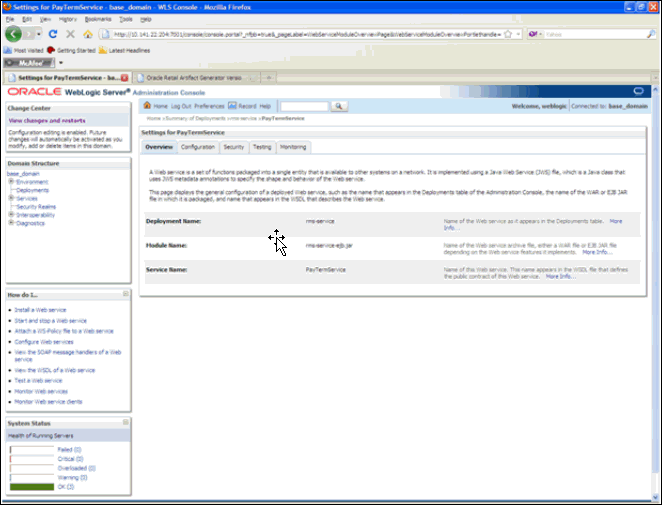
Task: Collapse the How do I panel
Action: pyautogui.click(x=126, y=293)
